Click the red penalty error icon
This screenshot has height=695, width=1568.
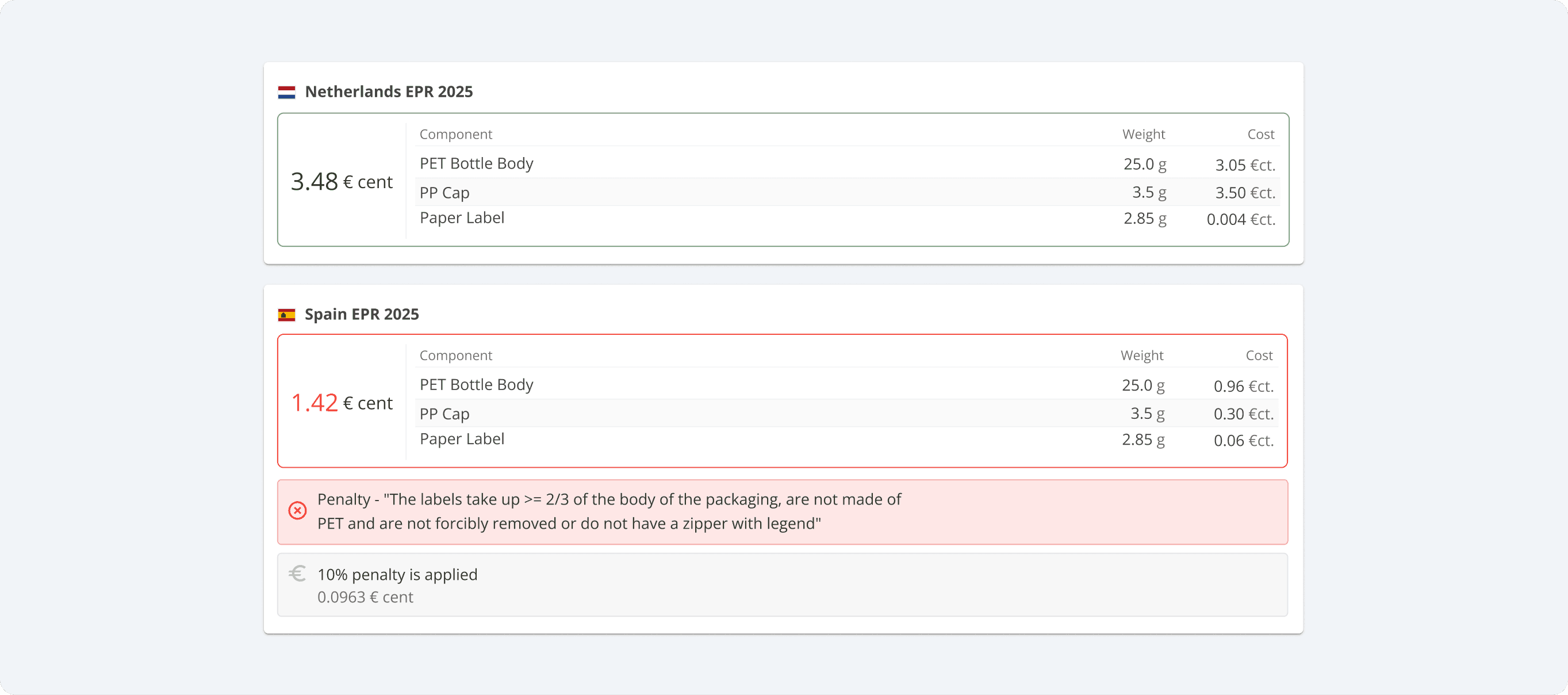[297, 510]
